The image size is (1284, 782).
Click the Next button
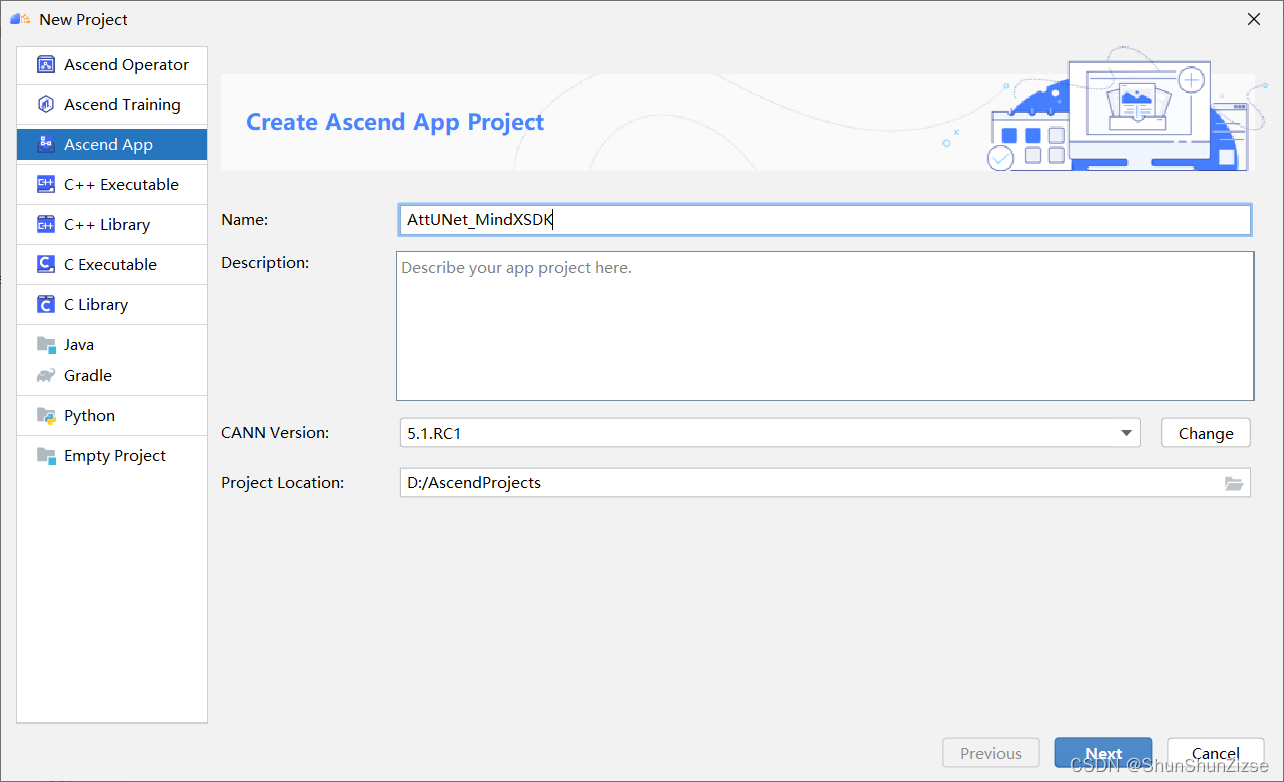coord(1103,754)
